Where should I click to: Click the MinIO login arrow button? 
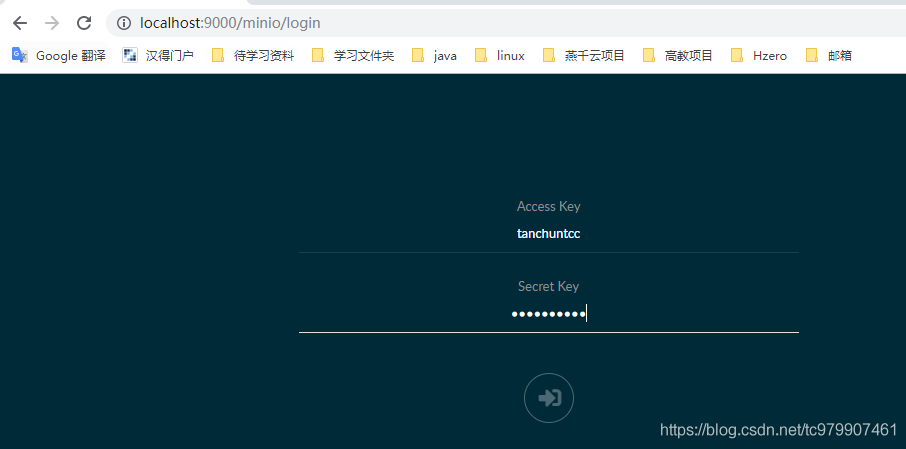549,398
